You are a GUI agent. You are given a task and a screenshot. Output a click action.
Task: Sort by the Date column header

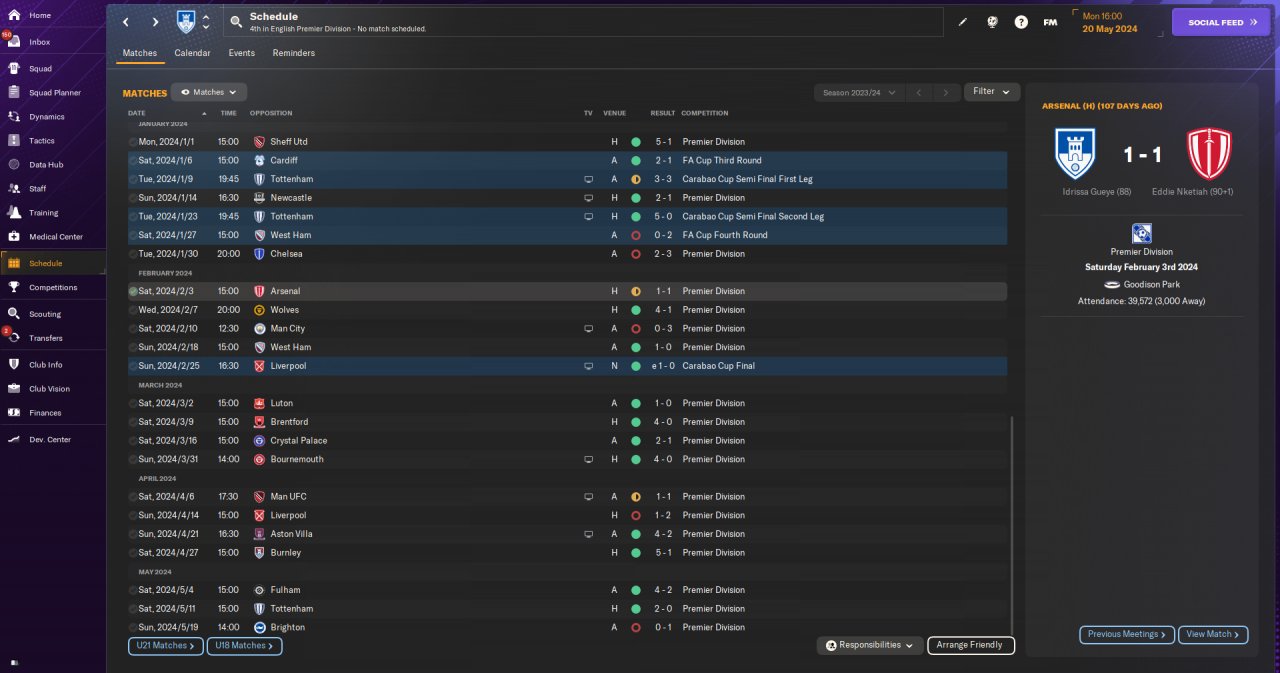137,113
